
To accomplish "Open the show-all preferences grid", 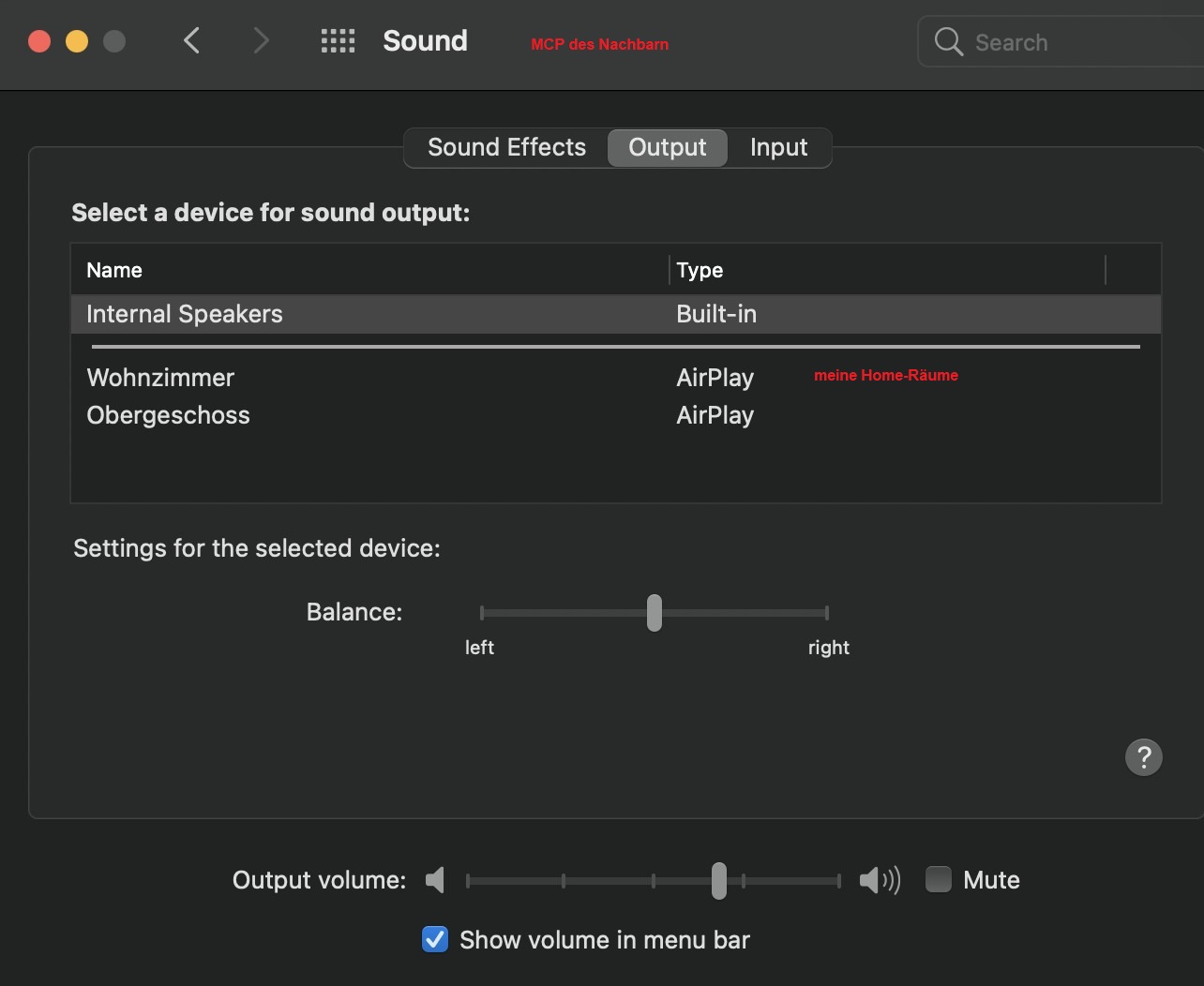I will 338,40.
